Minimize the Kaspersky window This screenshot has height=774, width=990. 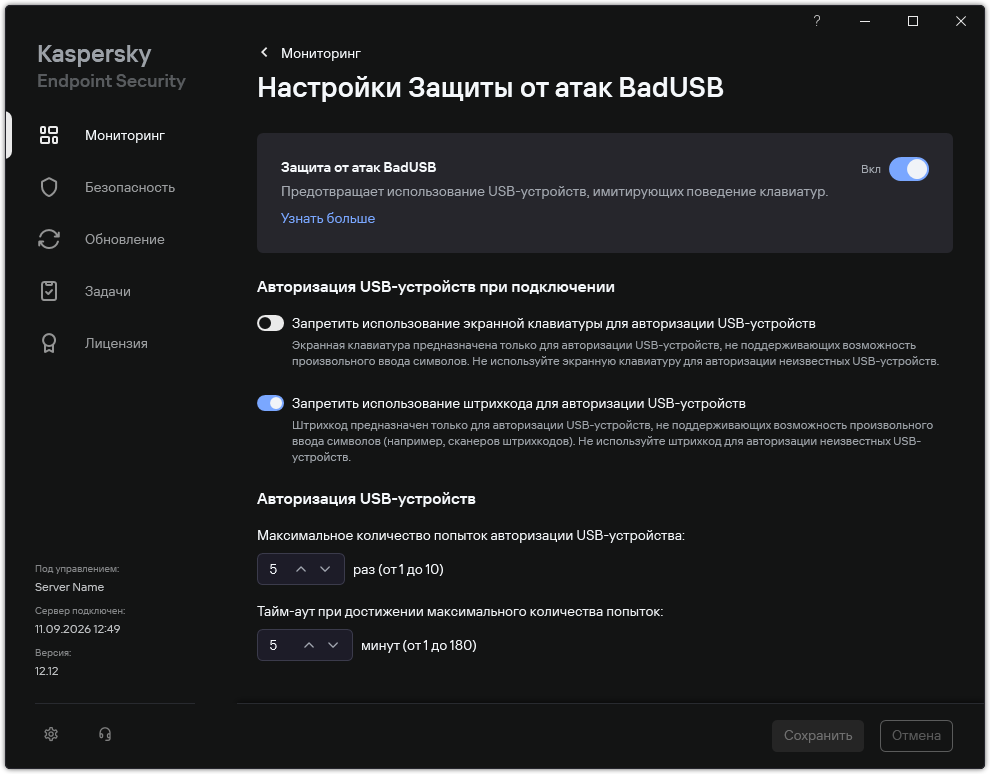pos(865,21)
